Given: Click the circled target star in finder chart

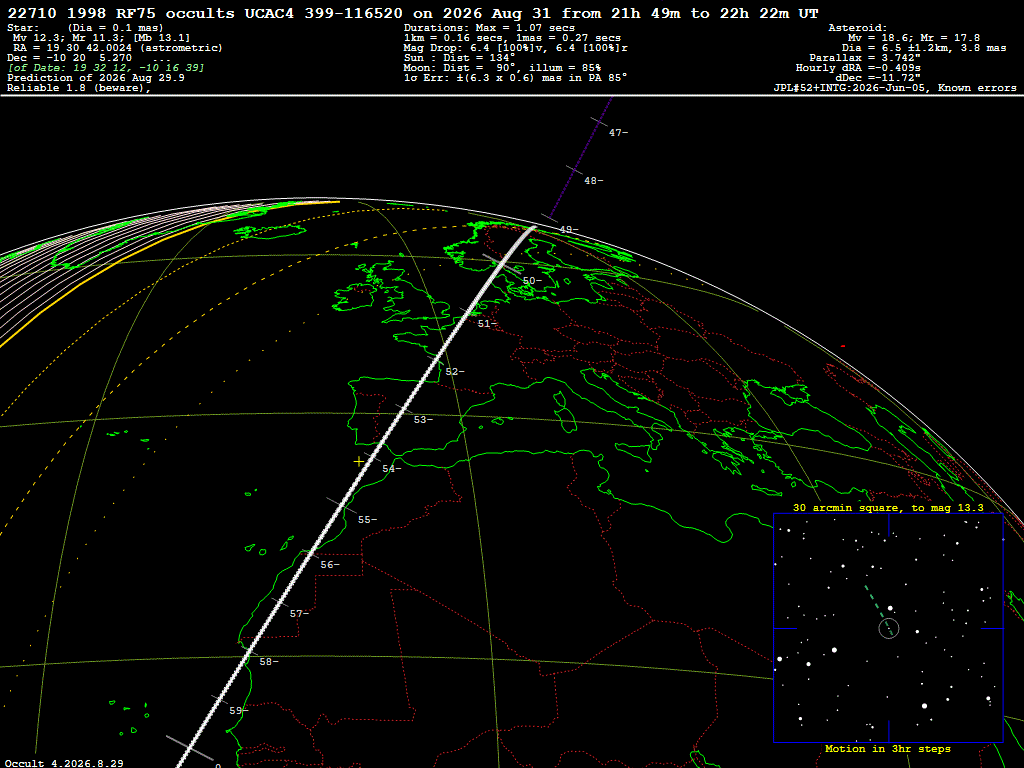Looking at the screenshot, I should coord(889,628).
